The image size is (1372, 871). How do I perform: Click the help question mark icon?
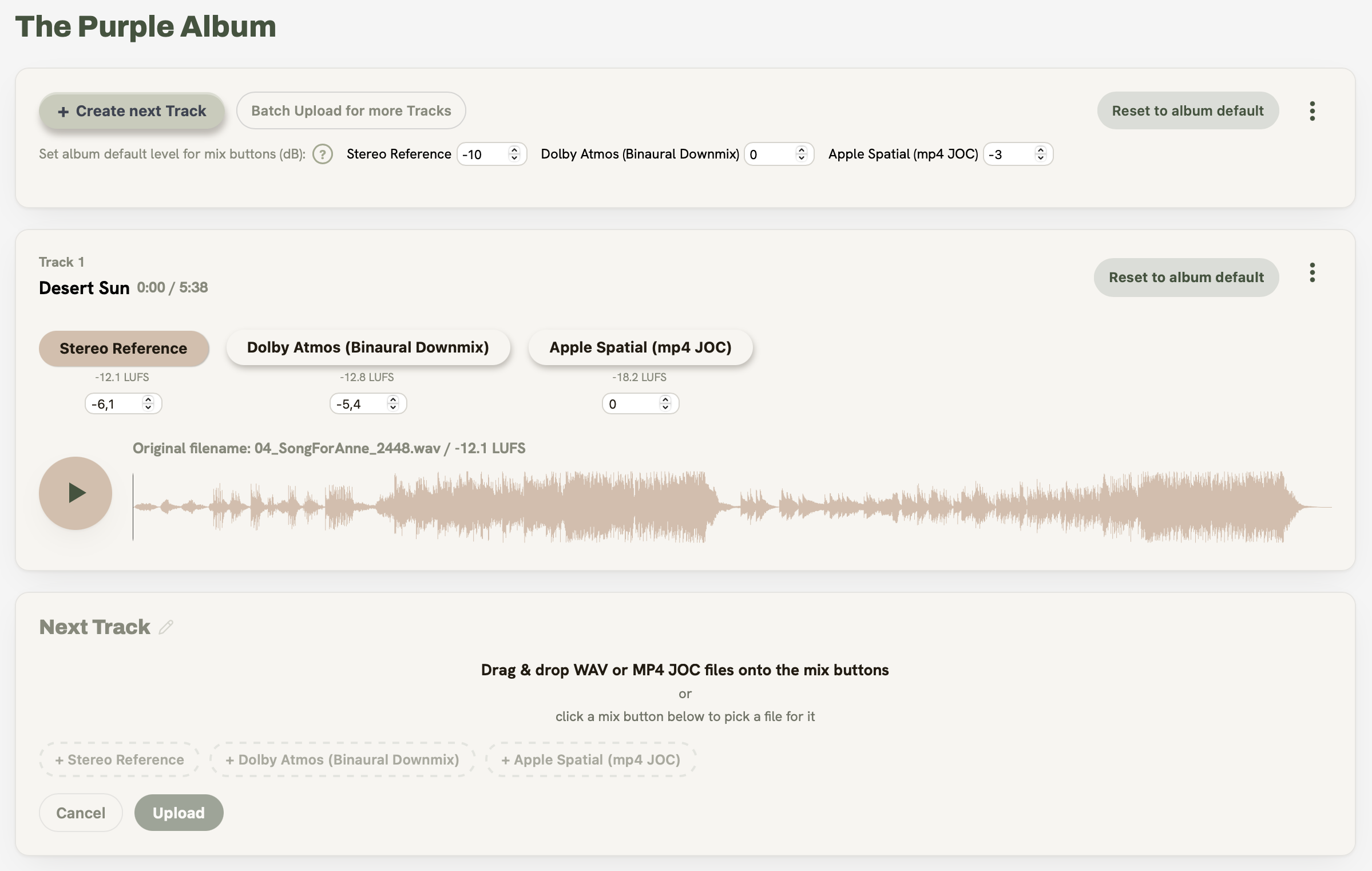(323, 154)
